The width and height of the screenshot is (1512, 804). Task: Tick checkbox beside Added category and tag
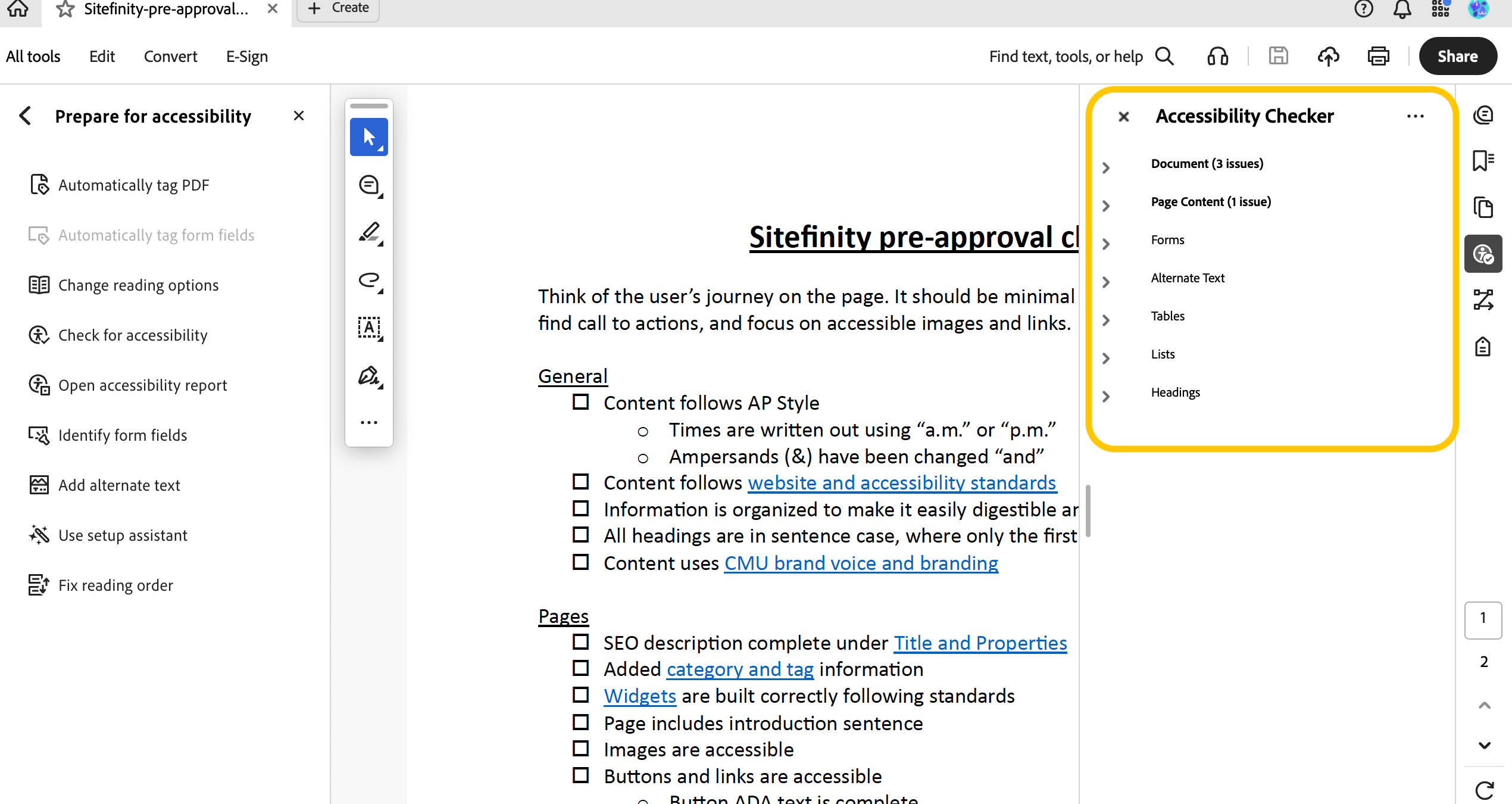click(x=581, y=668)
